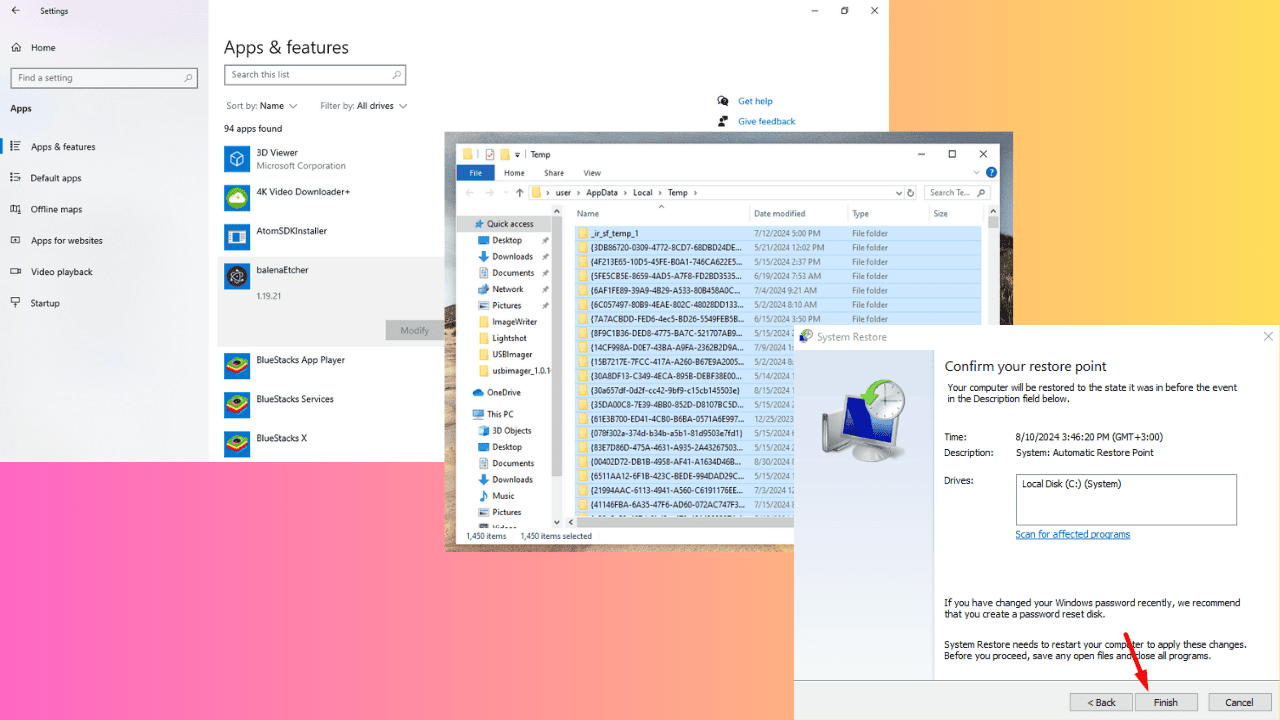Click Scan for affected programs link
The image size is (1280, 720).
[x=1072, y=534]
